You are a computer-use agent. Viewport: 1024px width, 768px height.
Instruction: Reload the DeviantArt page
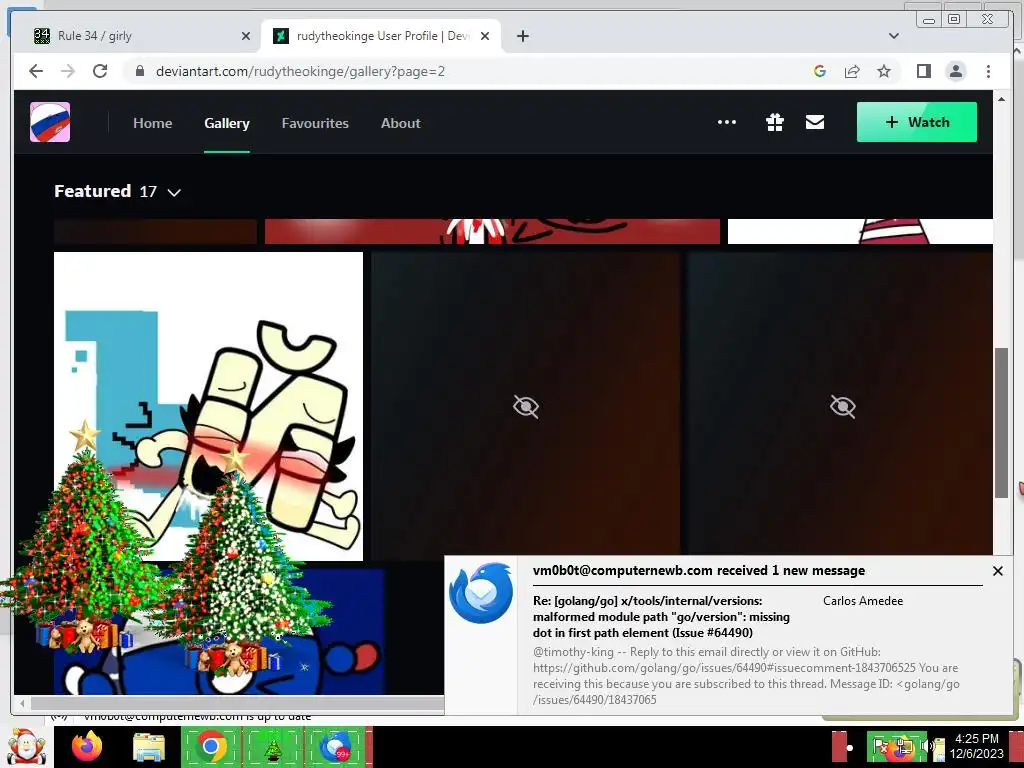100,71
